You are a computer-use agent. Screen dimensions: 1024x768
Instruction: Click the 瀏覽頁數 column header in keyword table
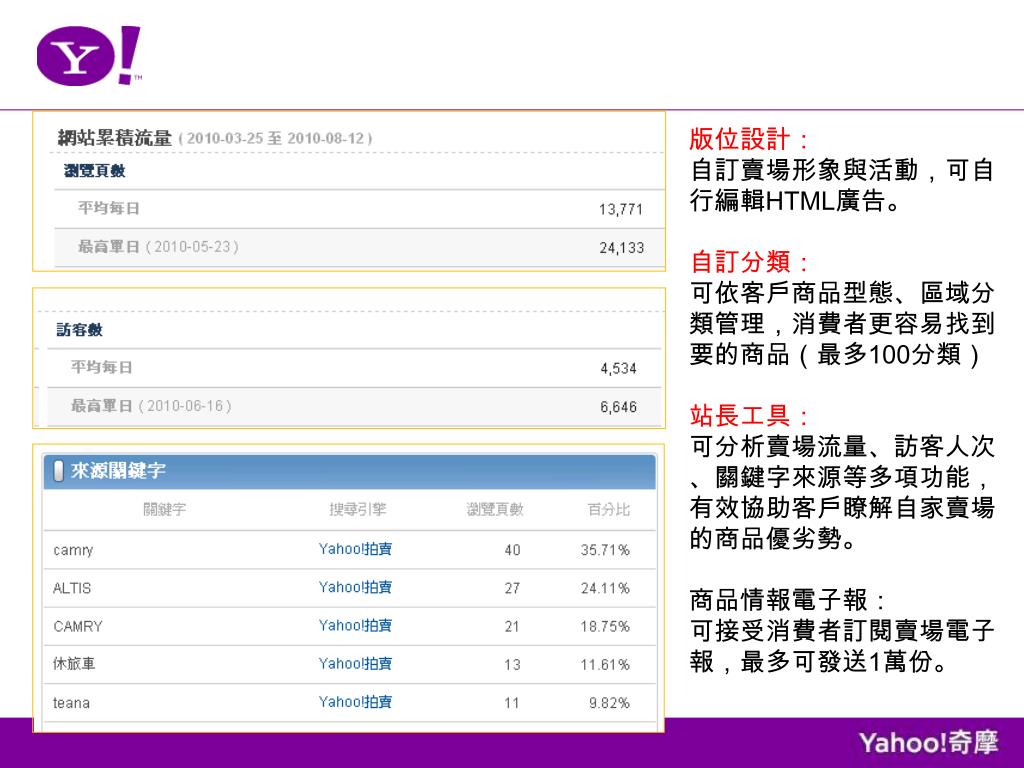coord(495,509)
